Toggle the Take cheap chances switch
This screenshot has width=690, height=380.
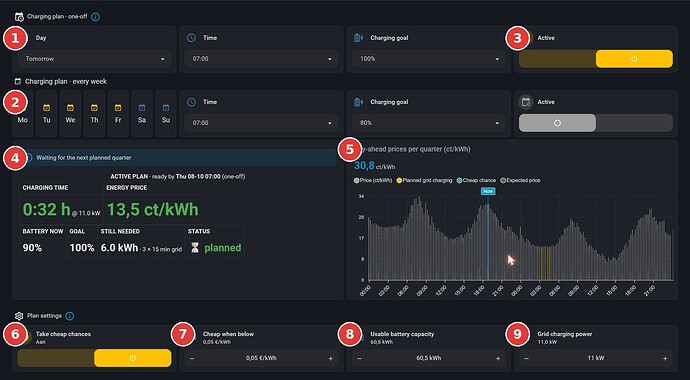tap(94, 358)
